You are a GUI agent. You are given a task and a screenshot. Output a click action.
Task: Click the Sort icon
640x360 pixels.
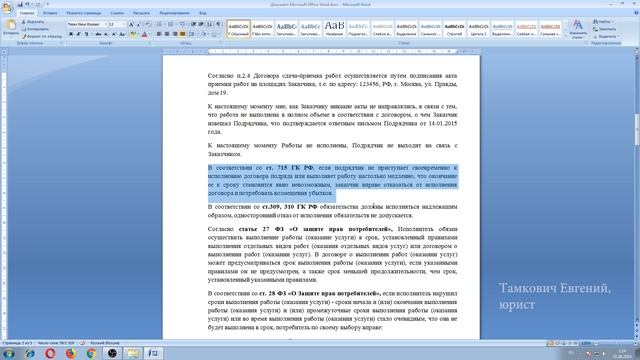[x=210, y=24]
